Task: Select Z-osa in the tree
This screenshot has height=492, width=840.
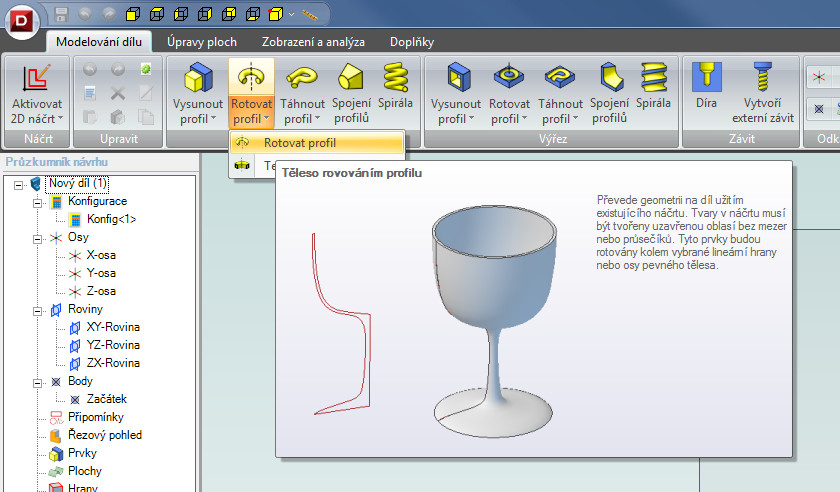Action: point(100,291)
